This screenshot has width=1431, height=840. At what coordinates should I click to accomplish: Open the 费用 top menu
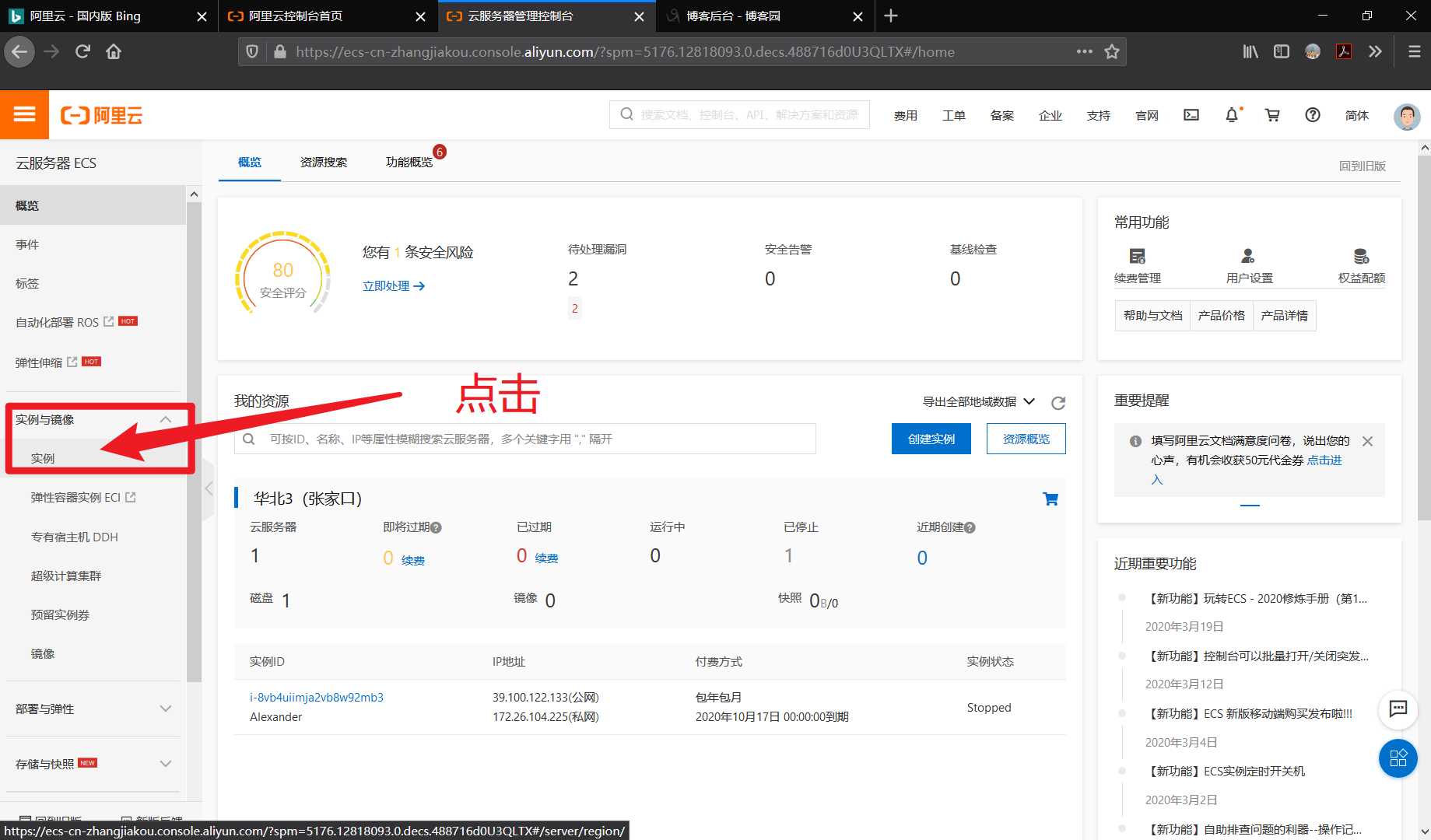pyautogui.click(x=906, y=115)
